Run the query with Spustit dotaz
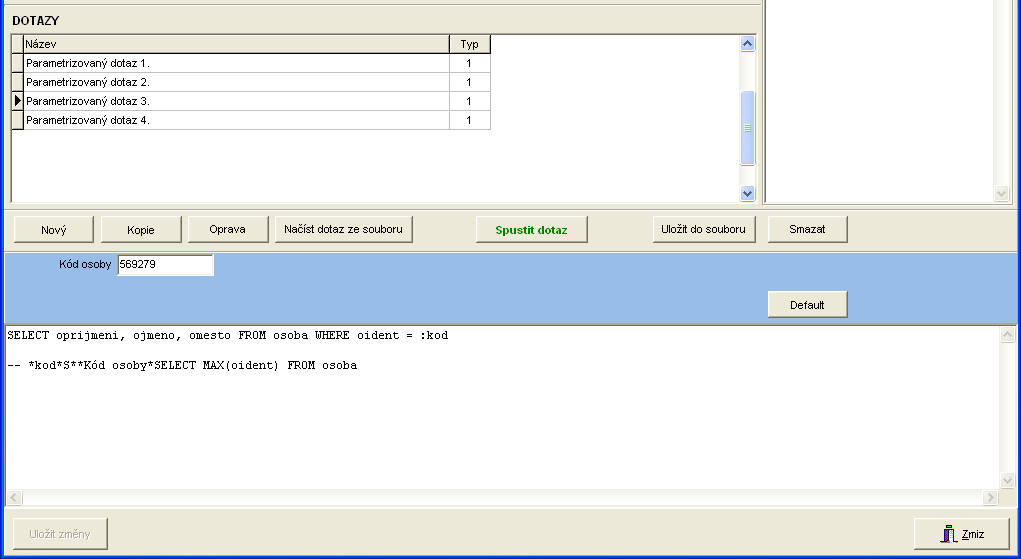The height and width of the screenshot is (559, 1021). click(531, 230)
